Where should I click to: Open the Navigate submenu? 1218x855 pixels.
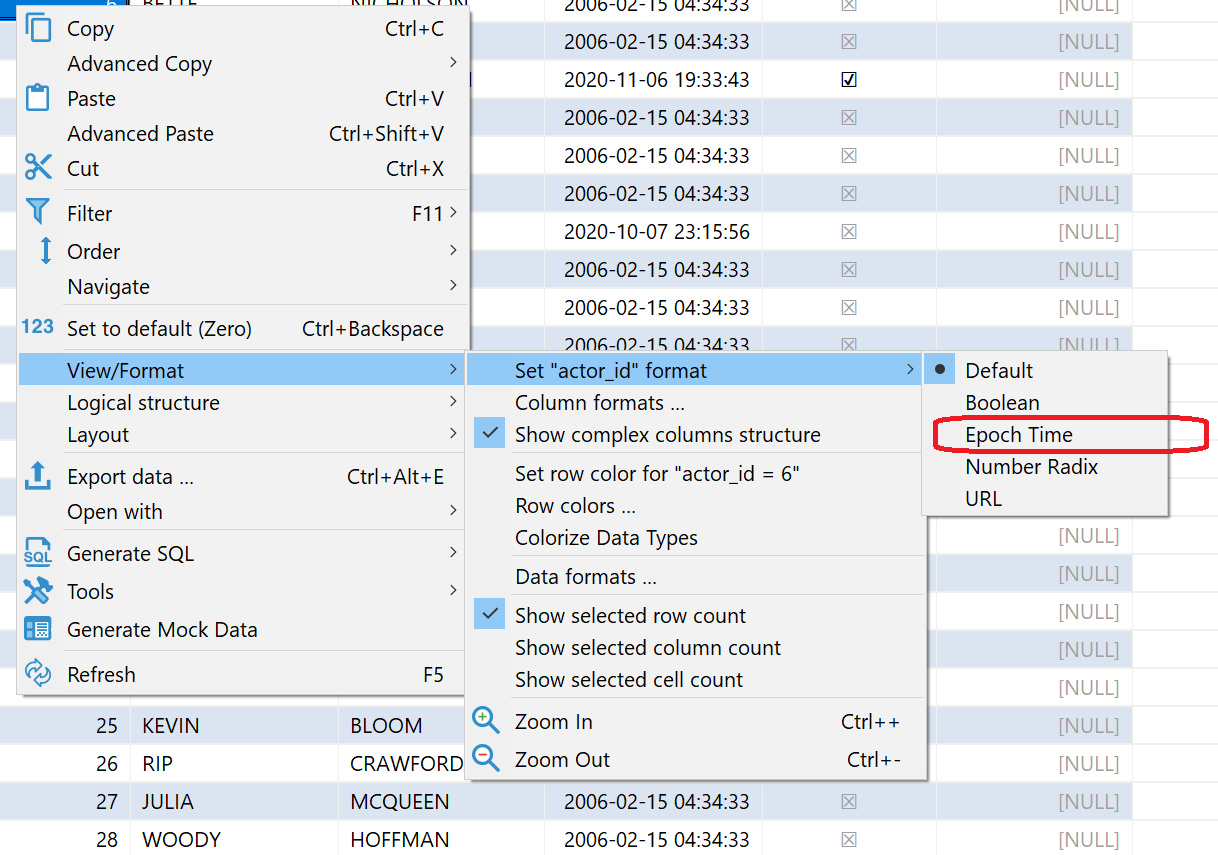108,286
